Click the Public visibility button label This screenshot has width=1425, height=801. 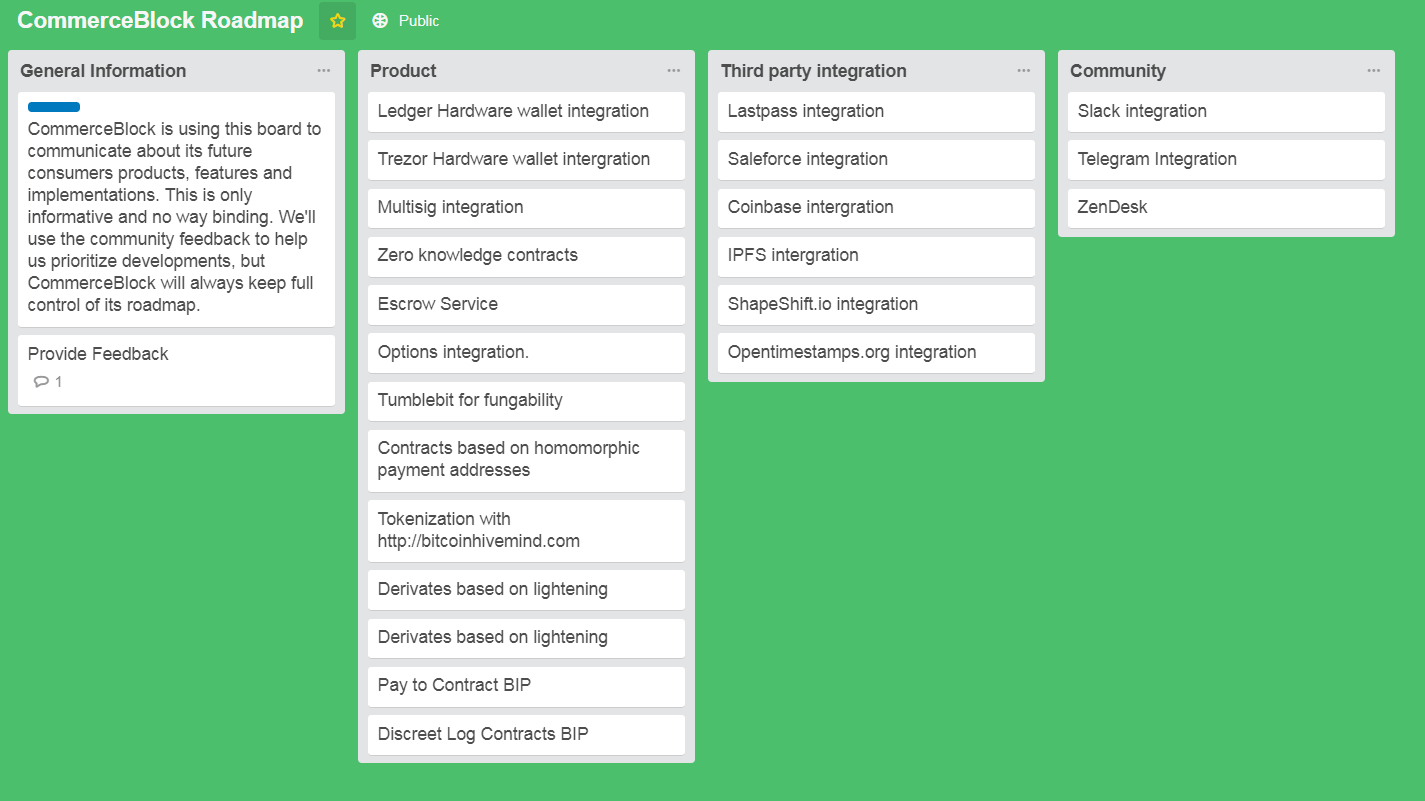(418, 21)
